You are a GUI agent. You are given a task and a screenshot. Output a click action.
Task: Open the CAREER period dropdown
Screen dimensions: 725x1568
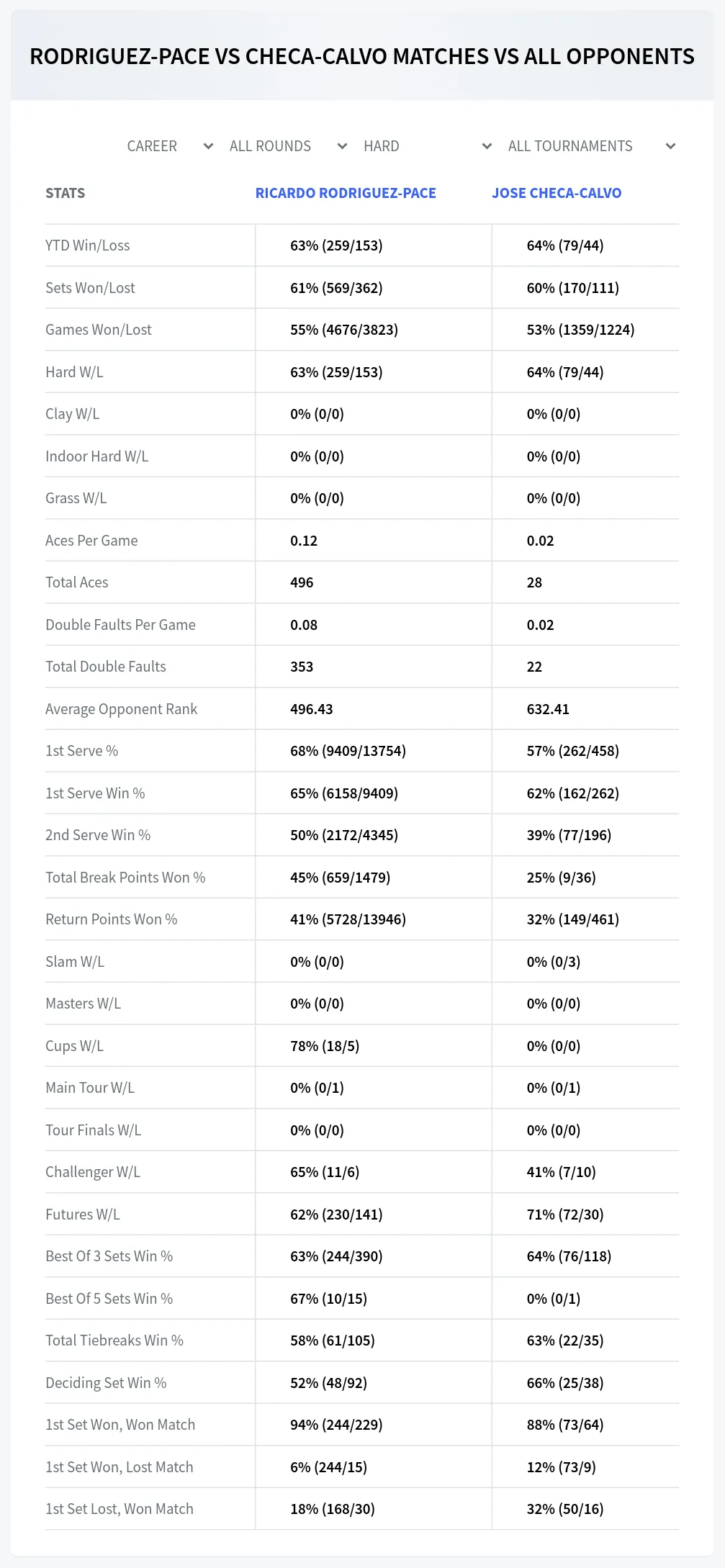tap(170, 146)
